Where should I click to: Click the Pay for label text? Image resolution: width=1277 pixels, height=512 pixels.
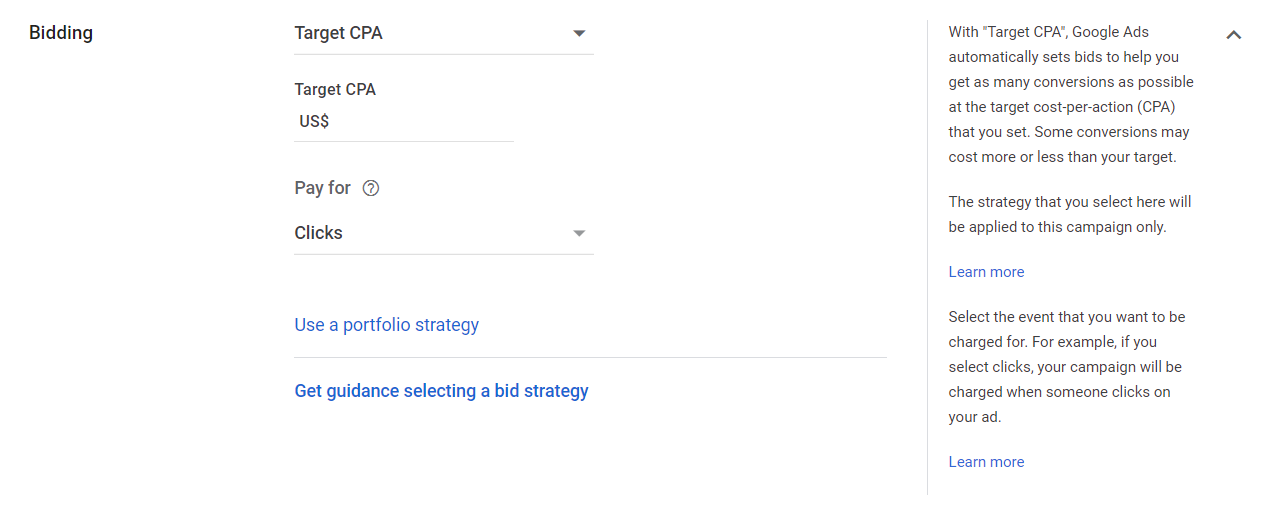(322, 188)
